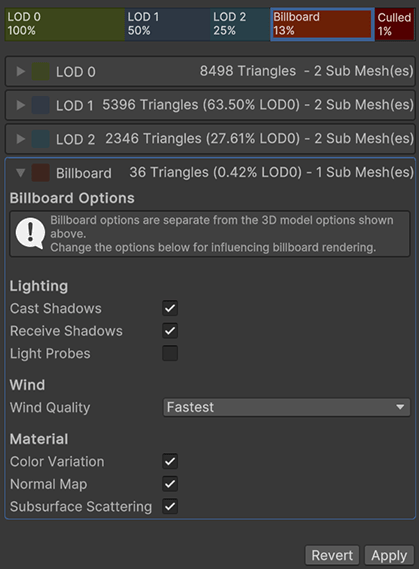419x569 pixels.
Task: Click the LOD 0 olive color square
Action: point(40,71)
